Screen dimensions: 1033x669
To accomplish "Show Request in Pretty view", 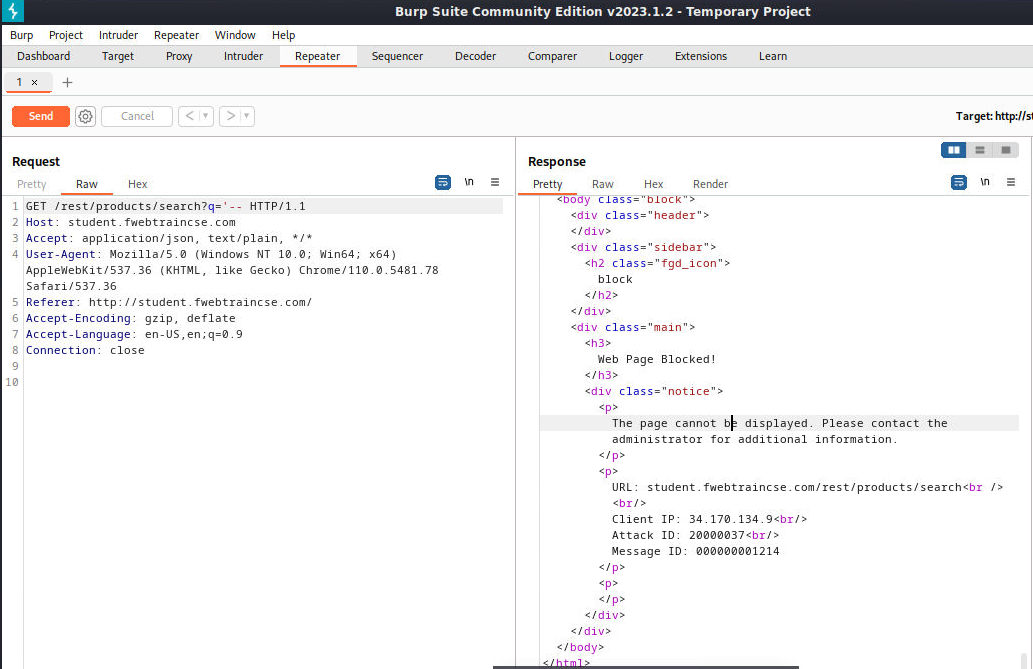I will click(32, 184).
